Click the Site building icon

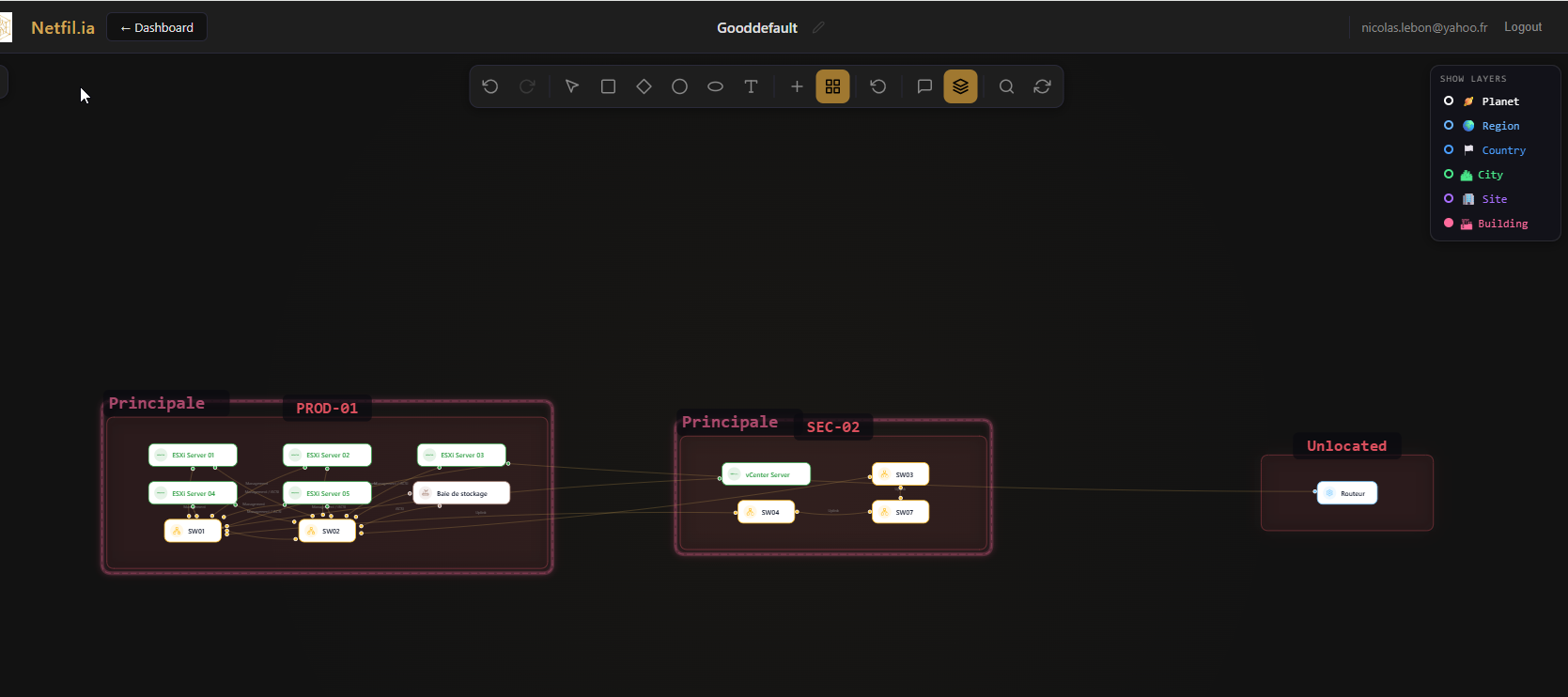(x=1468, y=199)
